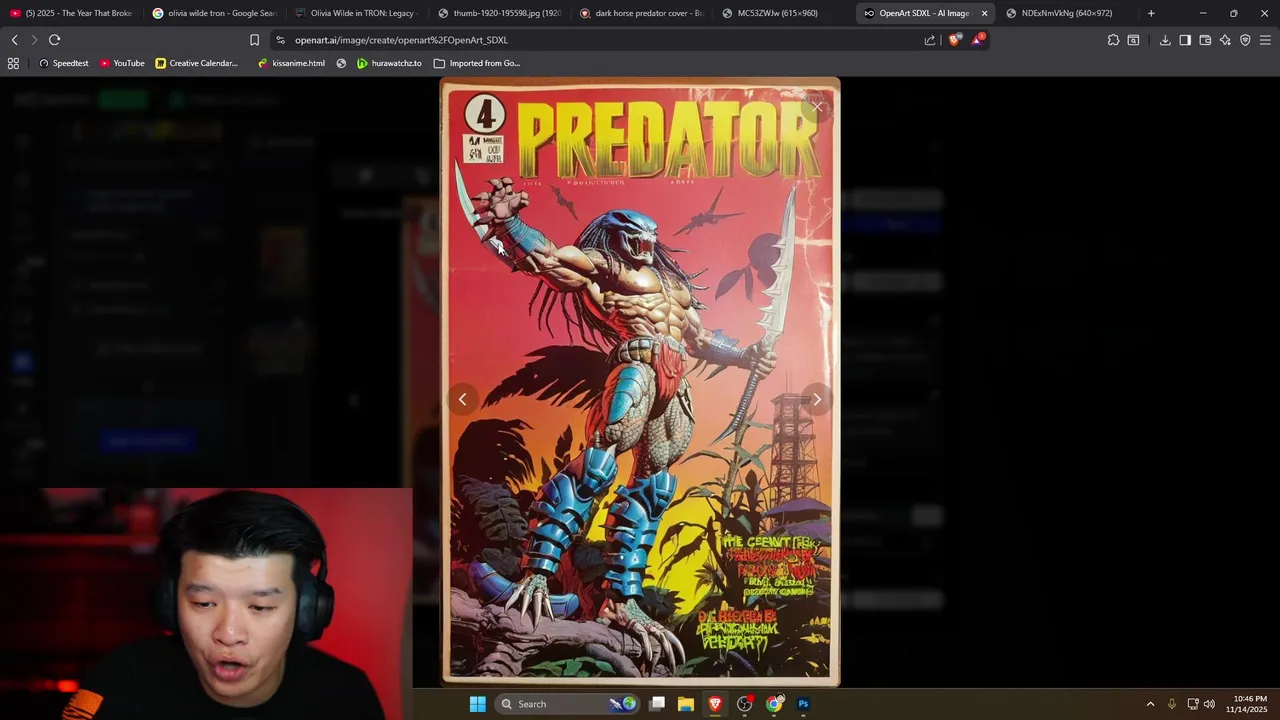Open the volume speaker tray icon
Screen dimensions: 1280x720
pos(1209,704)
